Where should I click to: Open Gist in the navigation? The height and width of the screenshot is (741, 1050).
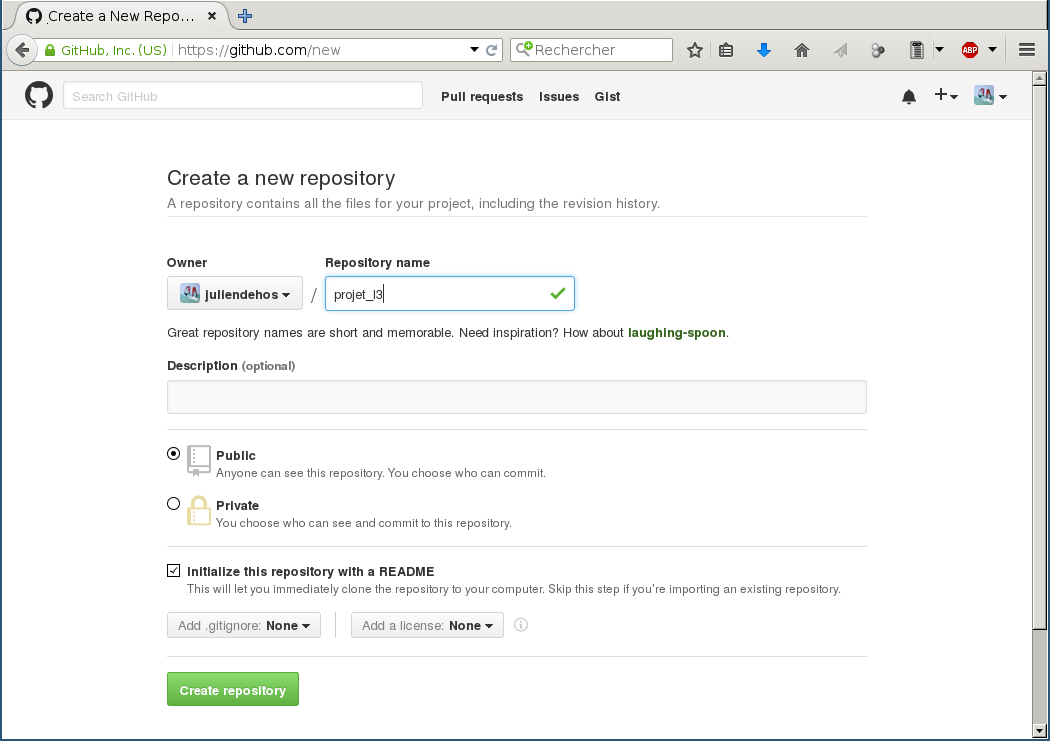click(x=607, y=96)
